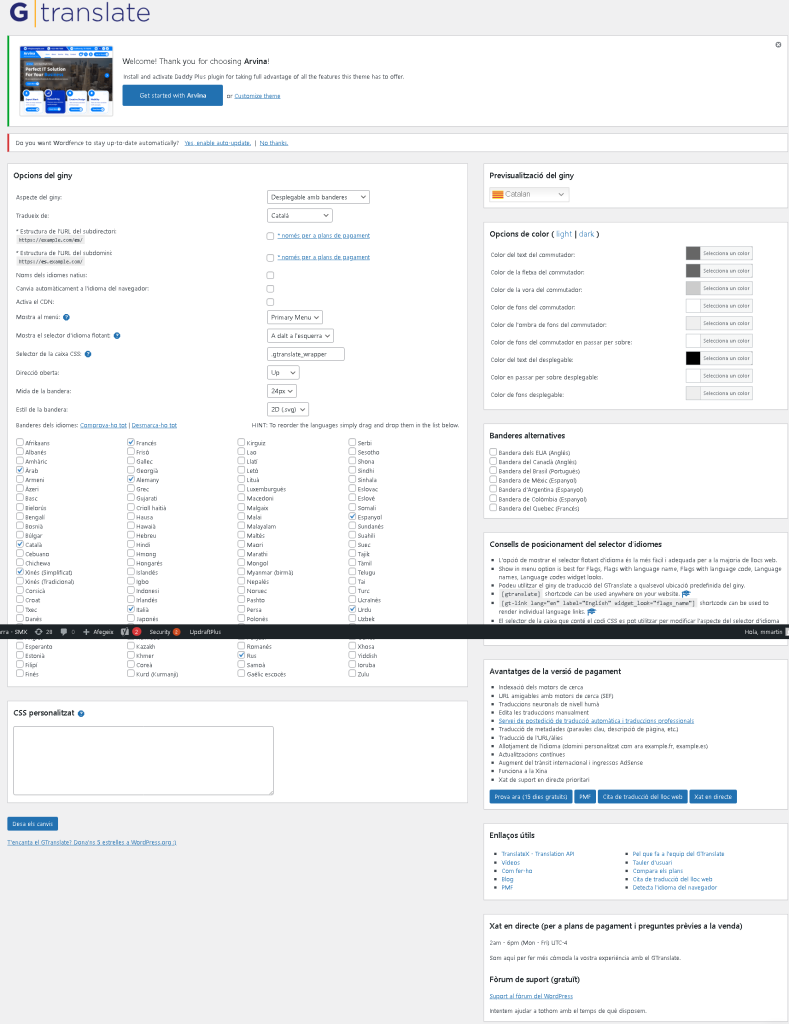Click the updates icon in the admin bar
This screenshot has height=1024, width=789.
click(x=38, y=632)
